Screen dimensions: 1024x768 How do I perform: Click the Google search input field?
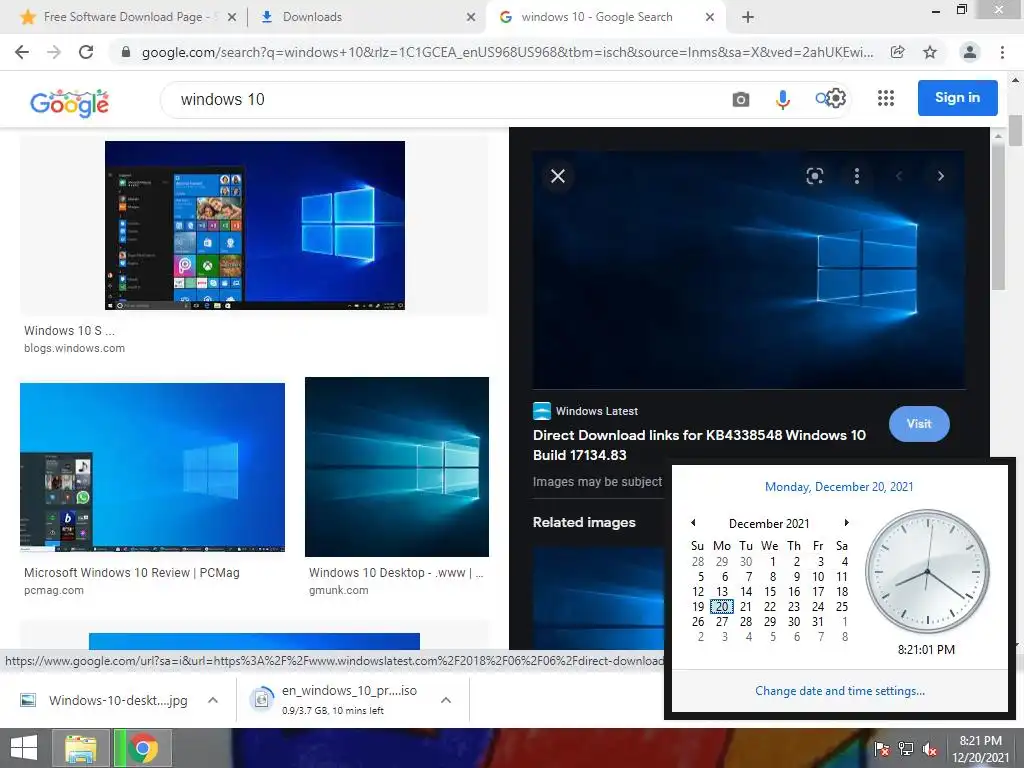coord(444,99)
